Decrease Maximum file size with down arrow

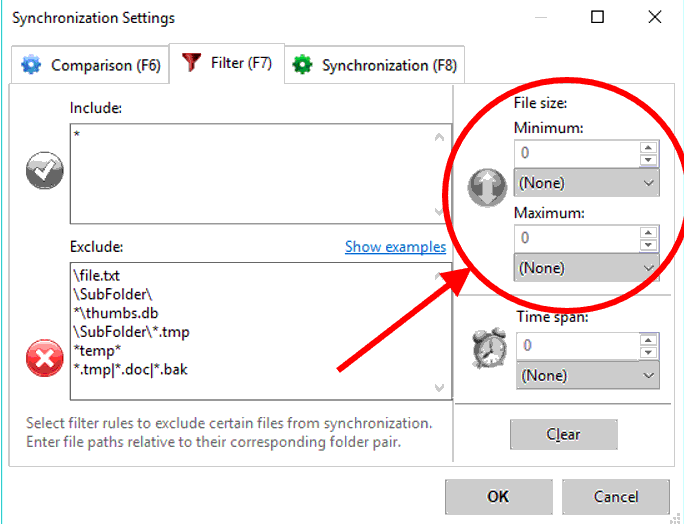649,245
